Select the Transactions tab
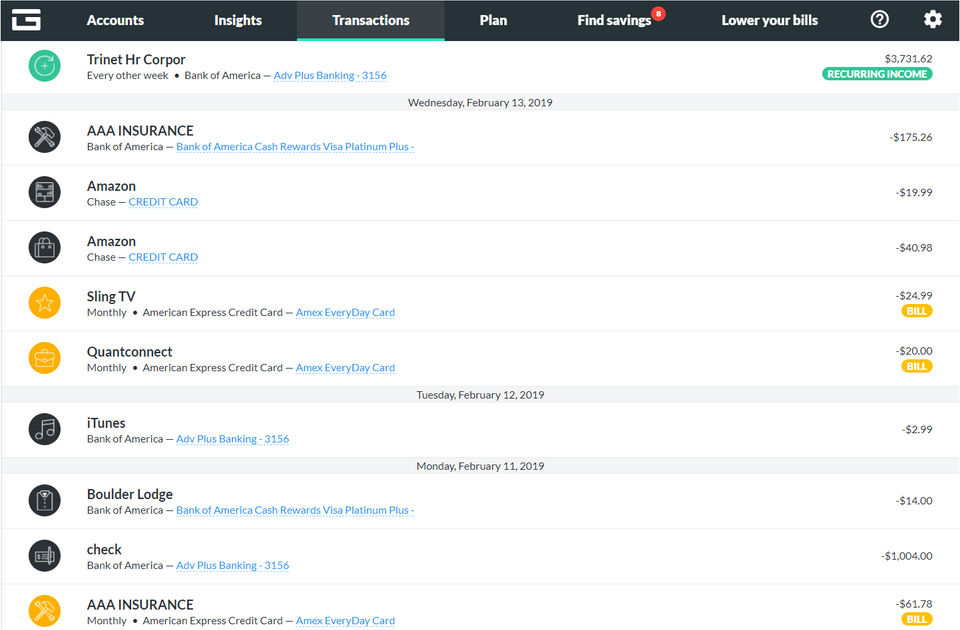Viewport: 960px width, 630px height. 370,20
